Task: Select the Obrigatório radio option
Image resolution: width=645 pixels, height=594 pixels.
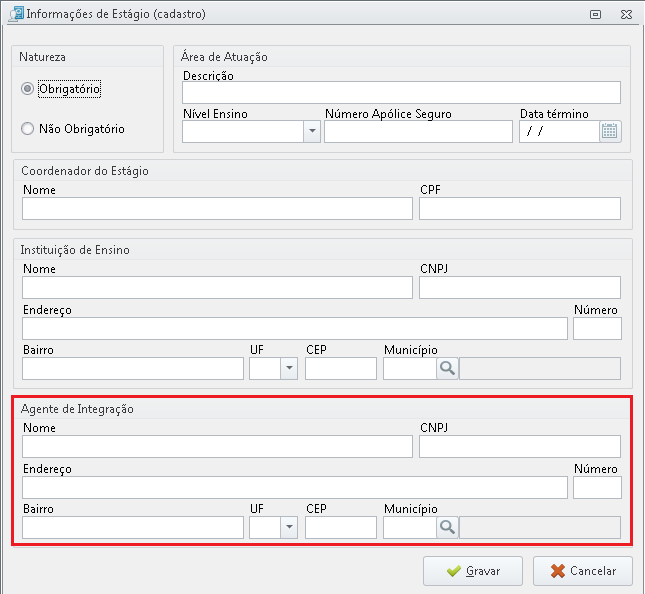Action: point(27,88)
